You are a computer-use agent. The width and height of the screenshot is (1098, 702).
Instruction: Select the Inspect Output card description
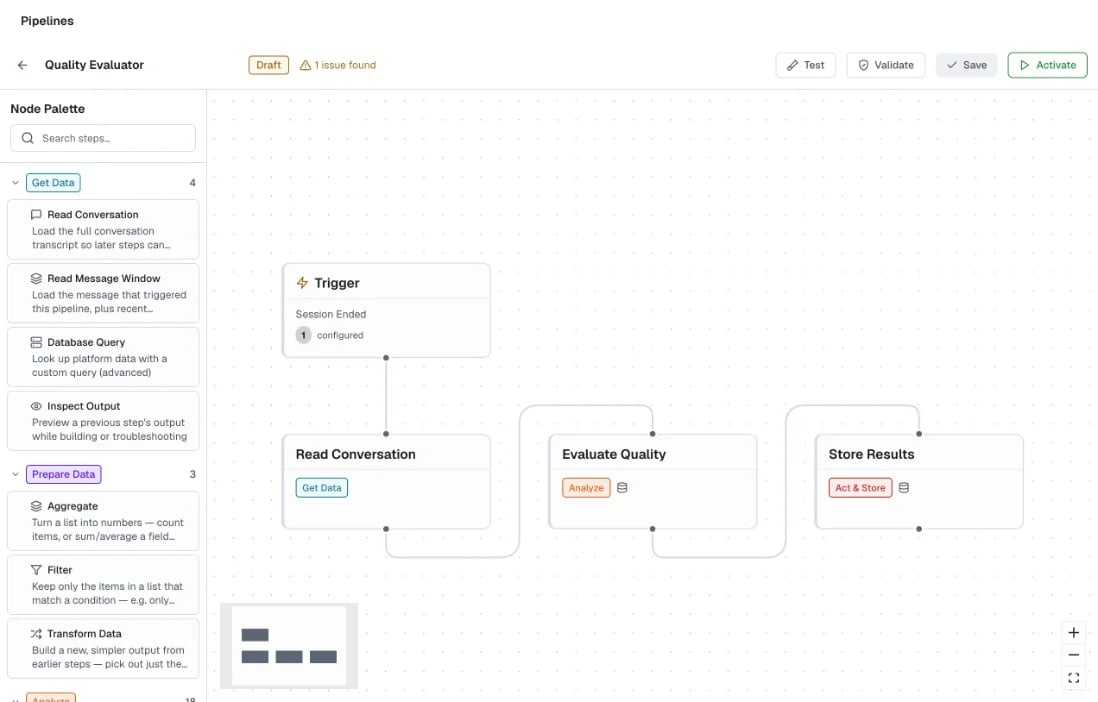(109, 429)
